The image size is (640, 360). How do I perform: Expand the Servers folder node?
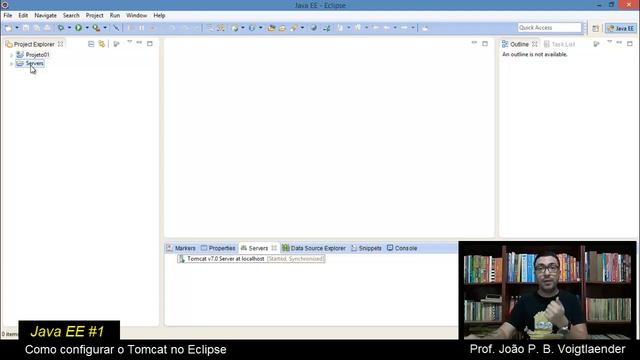click(x=11, y=64)
